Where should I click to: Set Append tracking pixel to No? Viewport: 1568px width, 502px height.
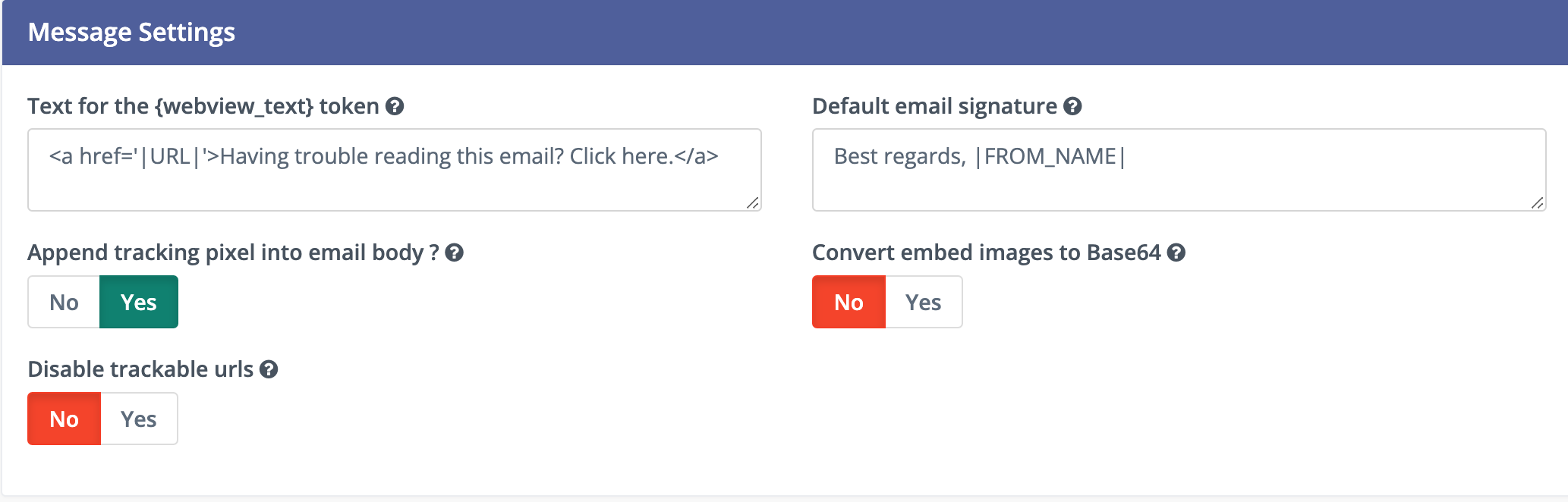(x=64, y=302)
